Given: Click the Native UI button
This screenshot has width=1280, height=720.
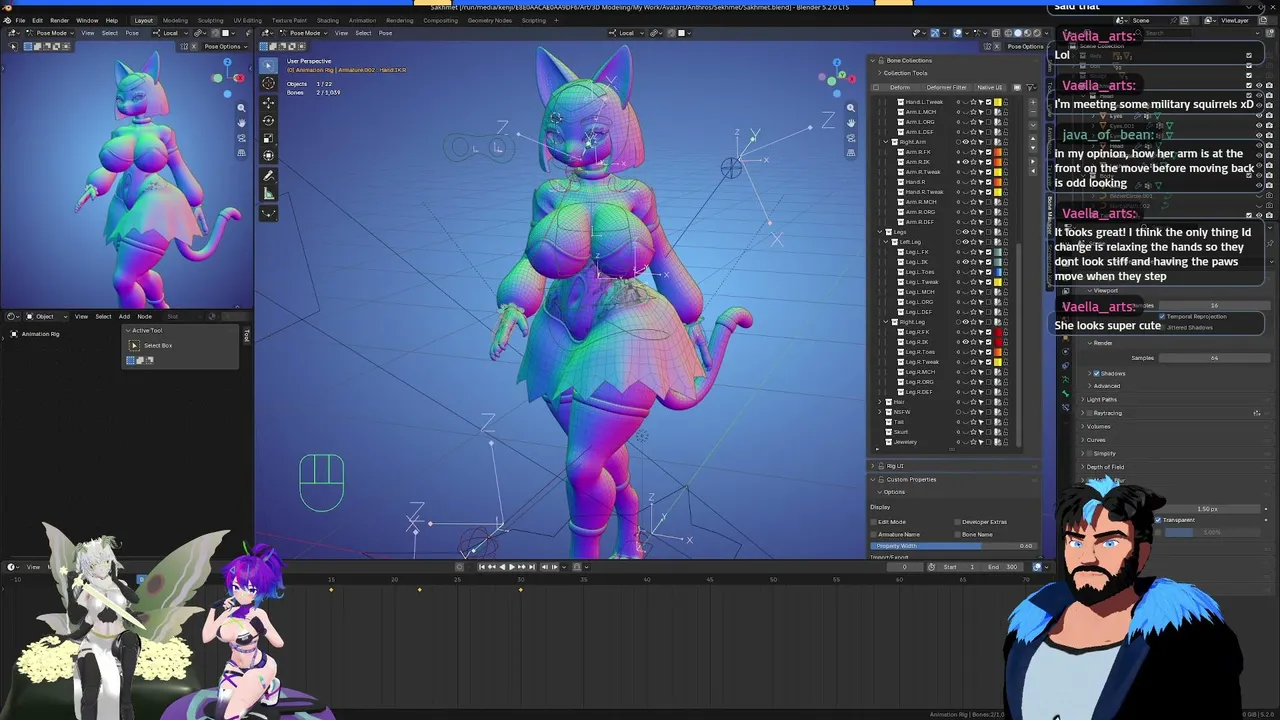Looking at the screenshot, I should (x=989, y=87).
